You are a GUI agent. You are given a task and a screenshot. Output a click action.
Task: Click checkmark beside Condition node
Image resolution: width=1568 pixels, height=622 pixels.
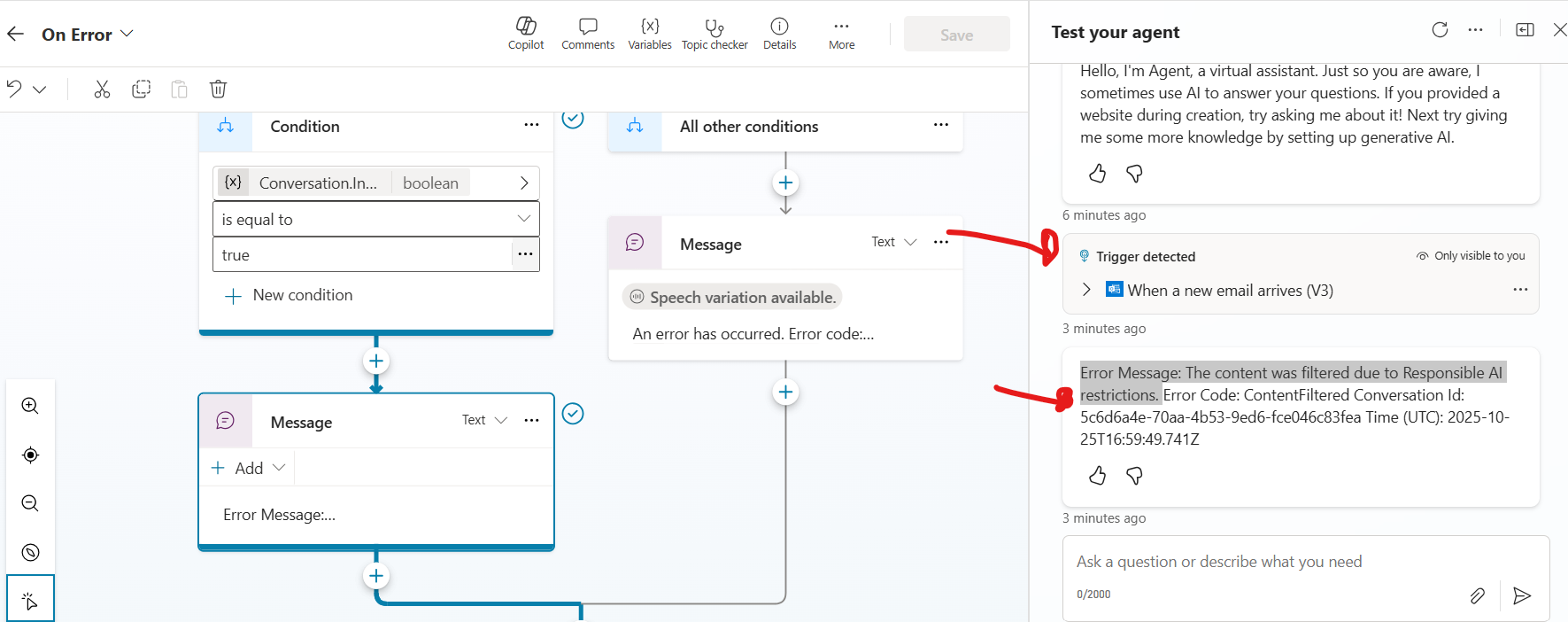(573, 119)
